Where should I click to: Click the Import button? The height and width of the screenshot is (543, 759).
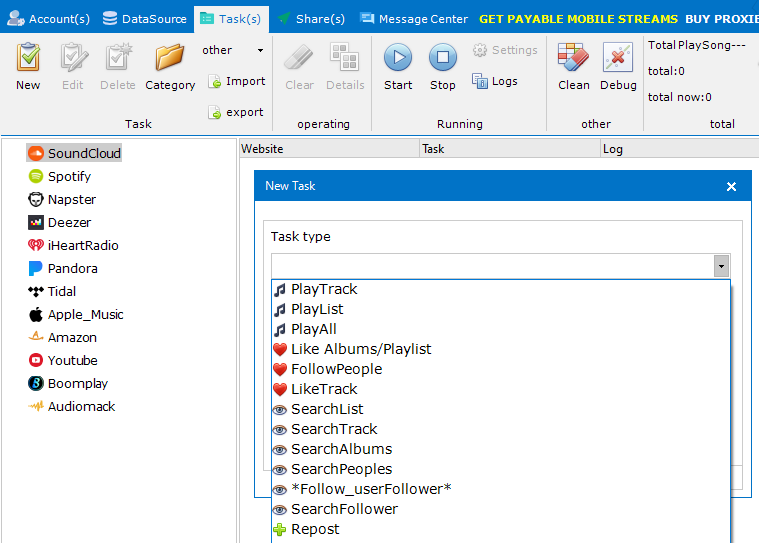237,81
